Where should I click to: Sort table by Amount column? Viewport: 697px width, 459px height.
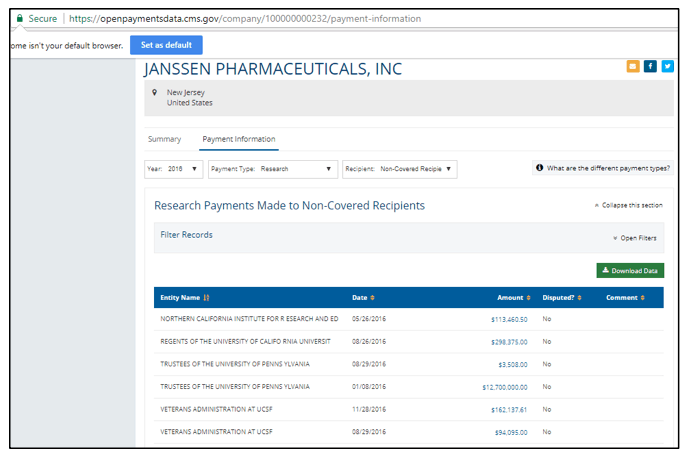click(x=514, y=297)
